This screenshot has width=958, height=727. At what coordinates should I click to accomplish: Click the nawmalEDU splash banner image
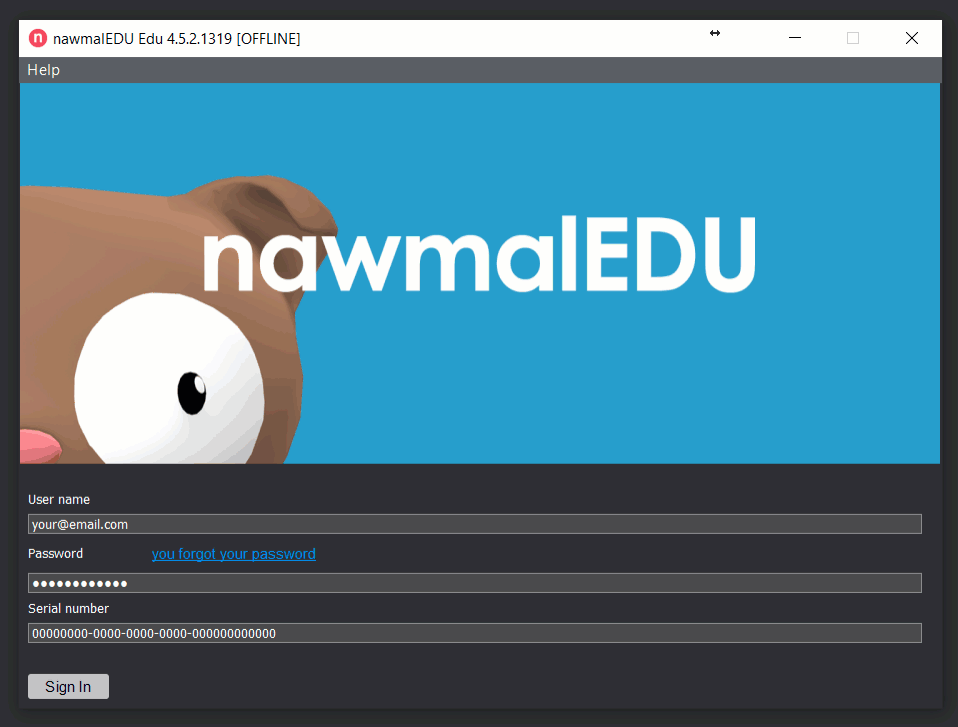tap(480, 273)
